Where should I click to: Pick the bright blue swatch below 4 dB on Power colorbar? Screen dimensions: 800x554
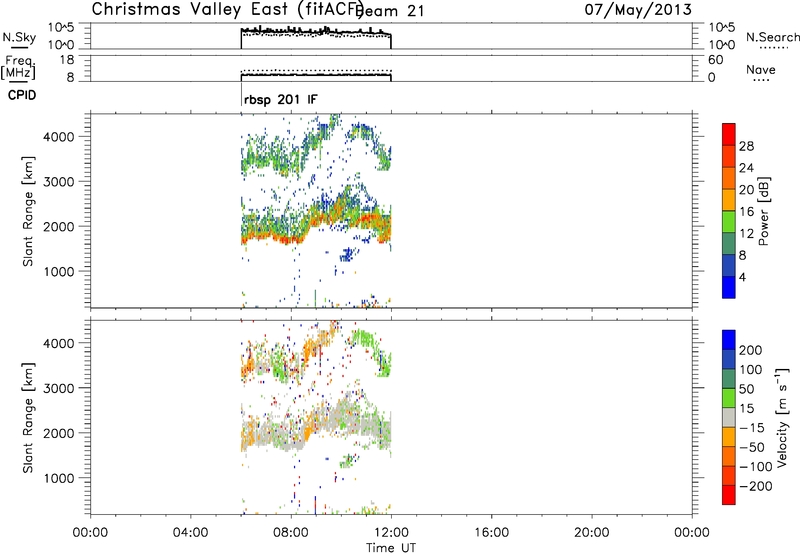(x=729, y=288)
